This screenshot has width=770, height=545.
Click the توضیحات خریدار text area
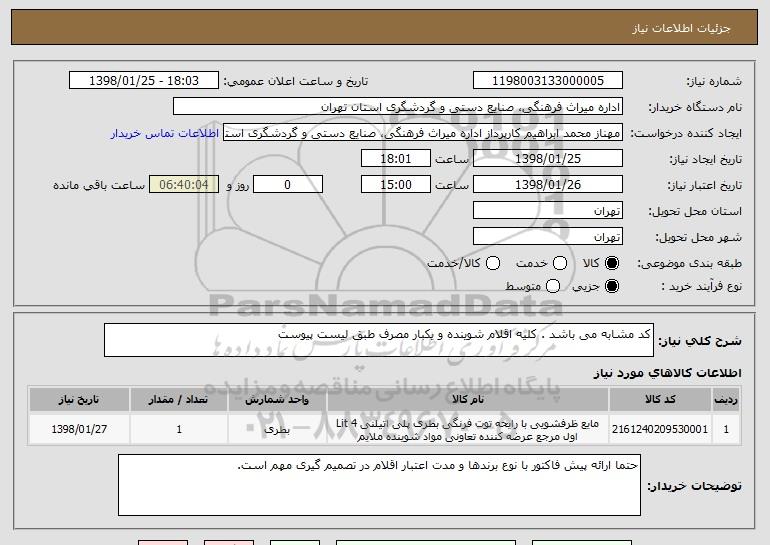pos(379,485)
